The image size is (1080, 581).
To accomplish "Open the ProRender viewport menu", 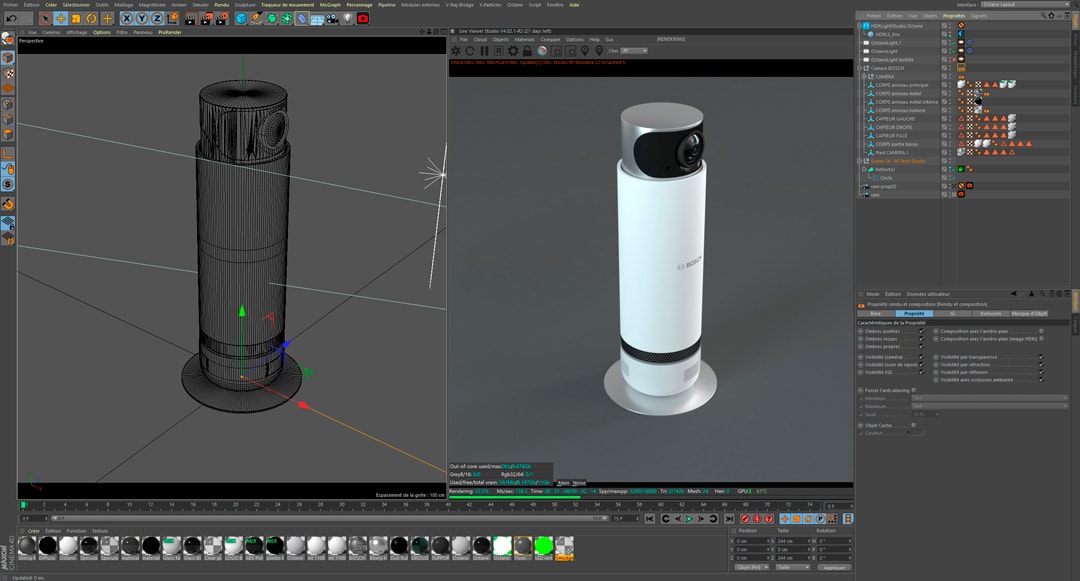I will tap(169, 32).
